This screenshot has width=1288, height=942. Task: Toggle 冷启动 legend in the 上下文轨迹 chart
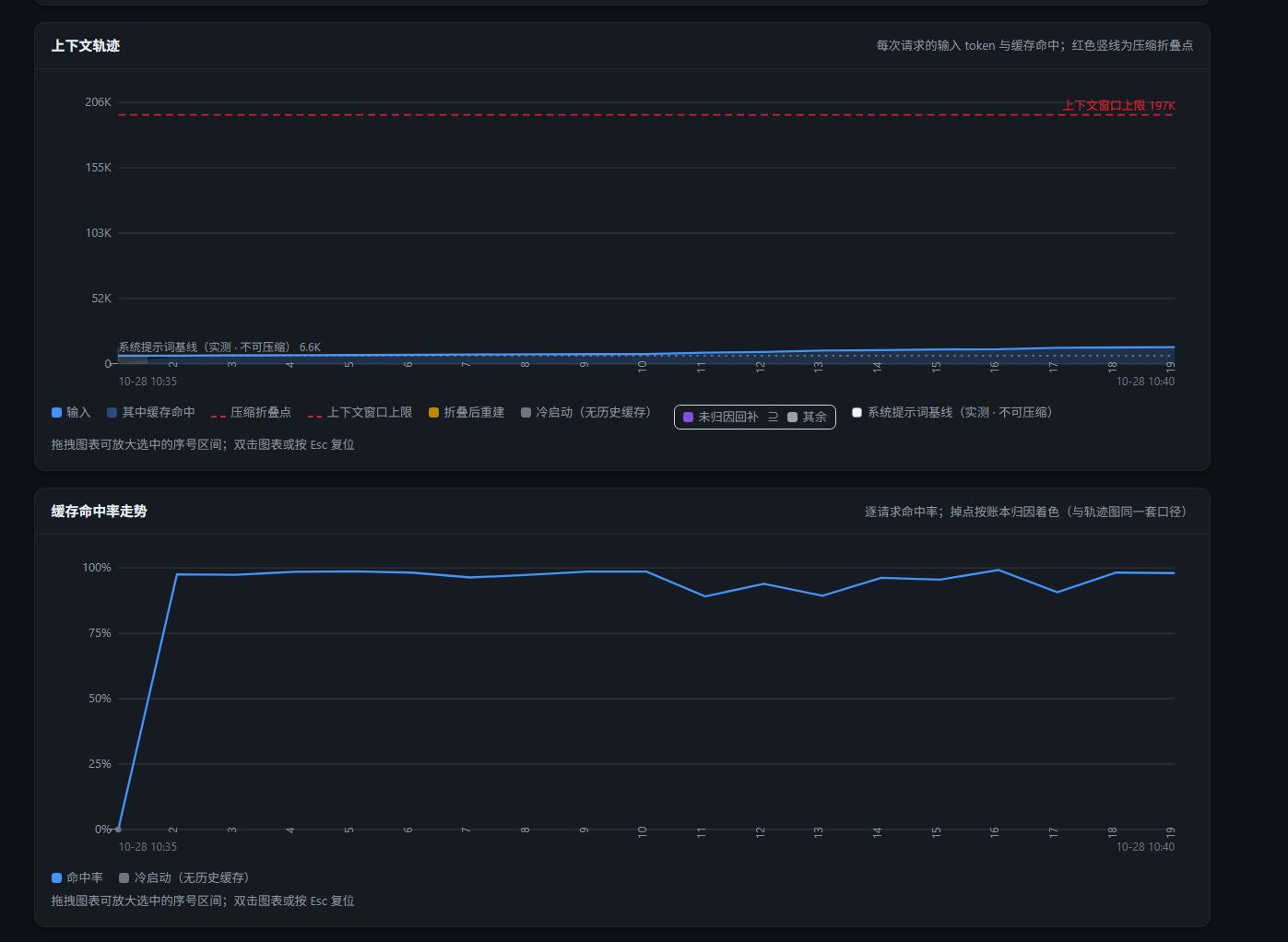tap(588, 413)
